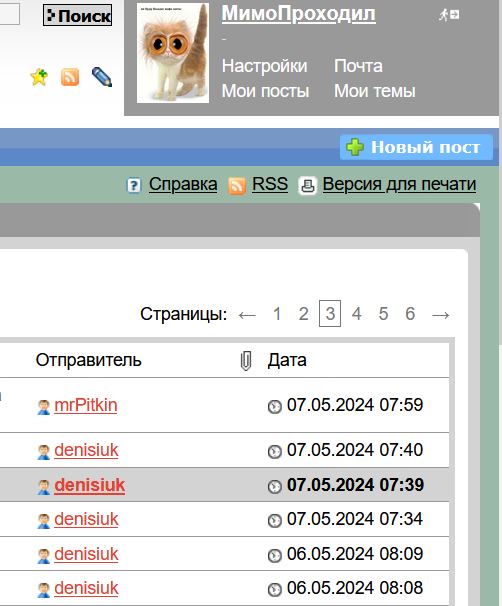Click user icon in 07:40 row
This screenshot has width=502, height=606.
pyautogui.click(x=44, y=452)
